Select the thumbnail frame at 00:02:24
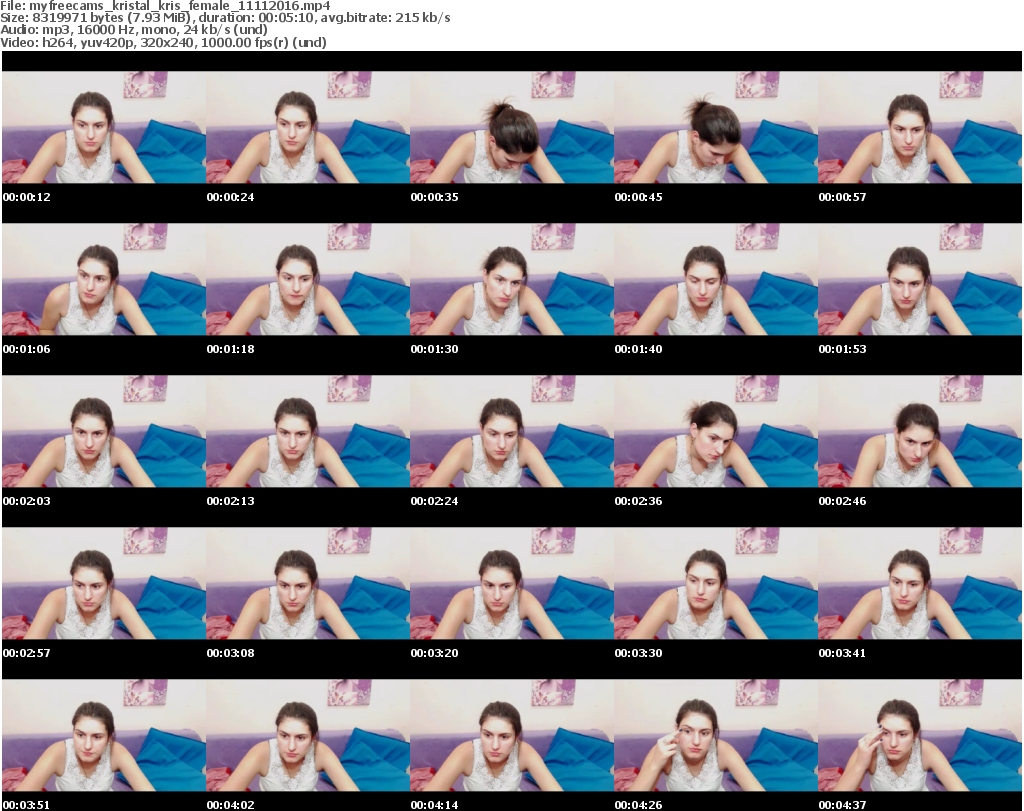Screen dimensions: 1024x811 [x=512, y=432]
